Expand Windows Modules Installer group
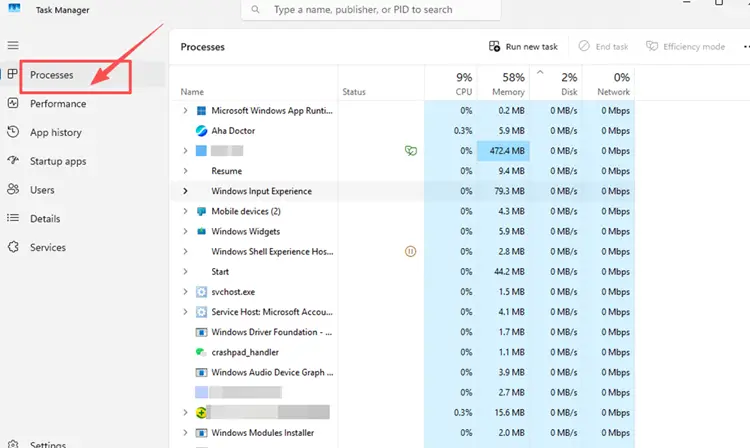 pyautogui.click(x=185, y=432)
